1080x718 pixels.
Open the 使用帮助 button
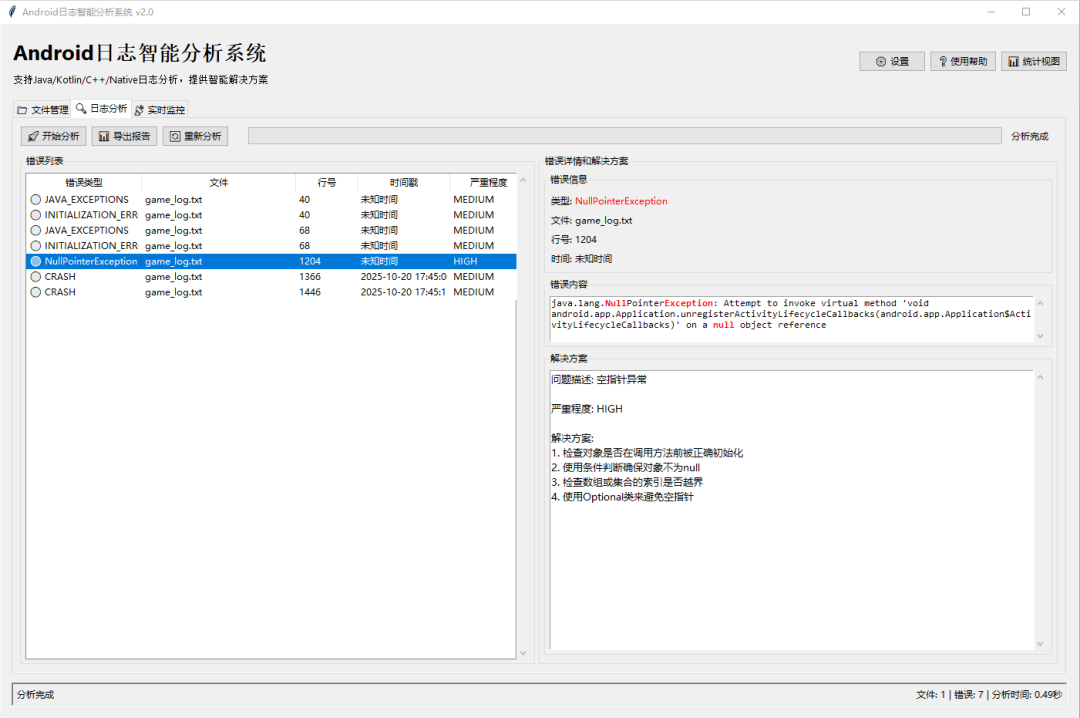[963, 61]
